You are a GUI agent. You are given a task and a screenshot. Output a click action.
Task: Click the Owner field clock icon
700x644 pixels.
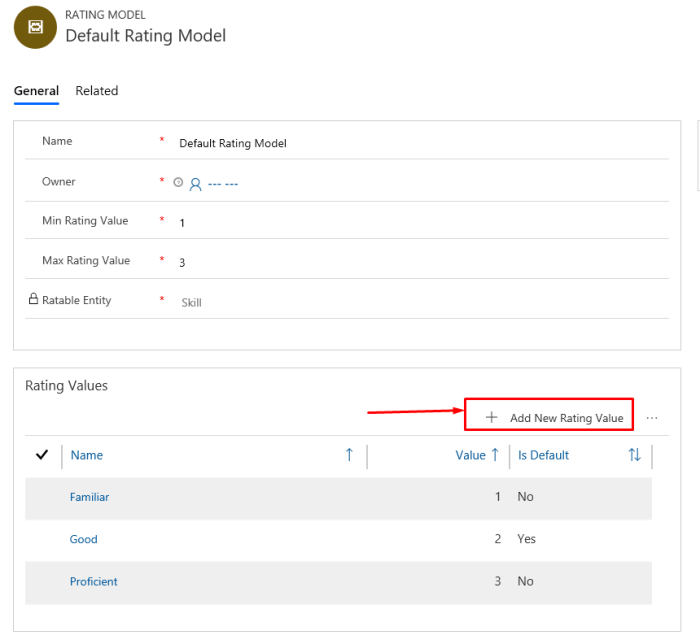[x=178, y=182]
